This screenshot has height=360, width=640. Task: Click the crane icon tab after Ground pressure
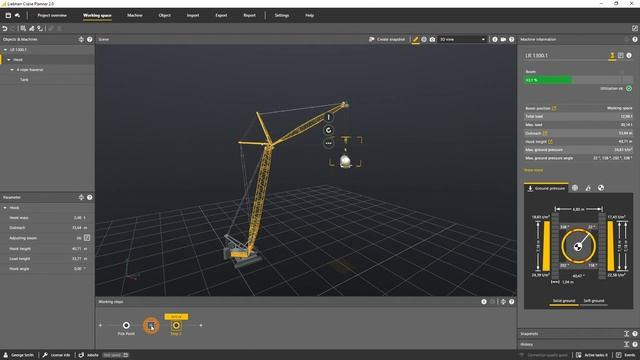[588, 188]
